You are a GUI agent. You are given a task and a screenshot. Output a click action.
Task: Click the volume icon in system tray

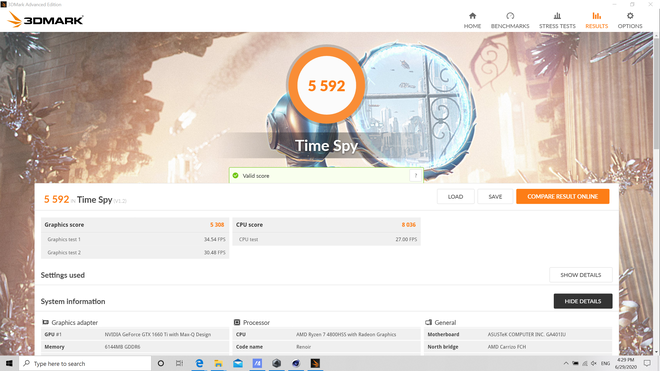point(593,363)
